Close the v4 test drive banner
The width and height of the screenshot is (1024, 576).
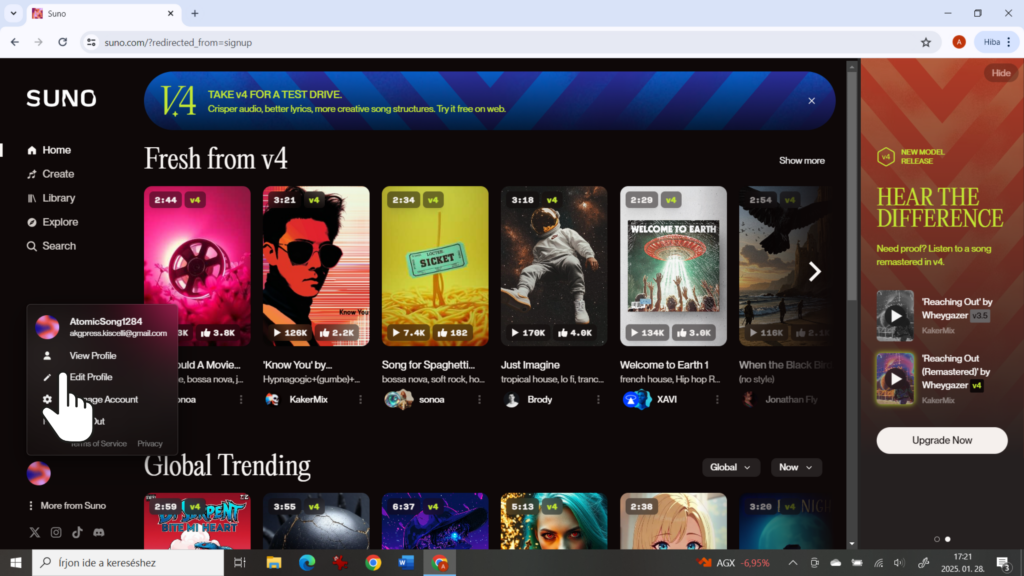811,101
